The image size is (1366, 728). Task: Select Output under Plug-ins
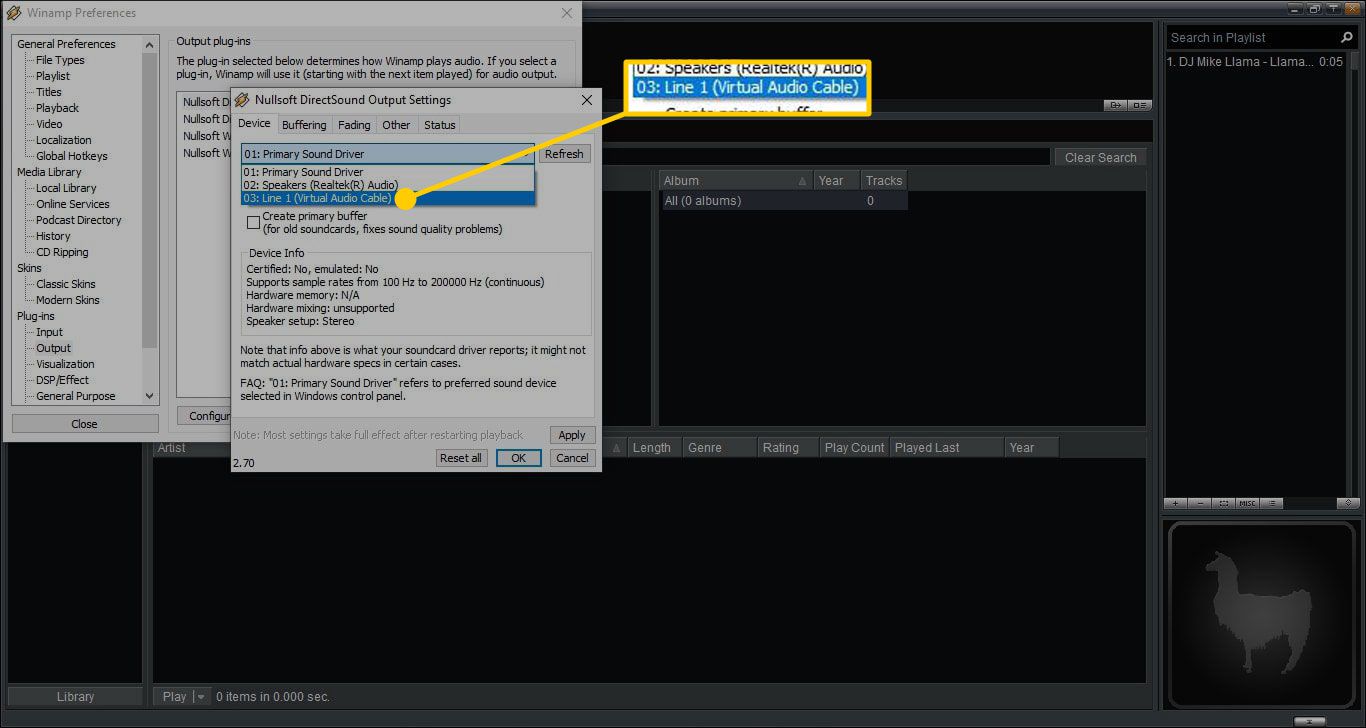click(x=54, y=348)
